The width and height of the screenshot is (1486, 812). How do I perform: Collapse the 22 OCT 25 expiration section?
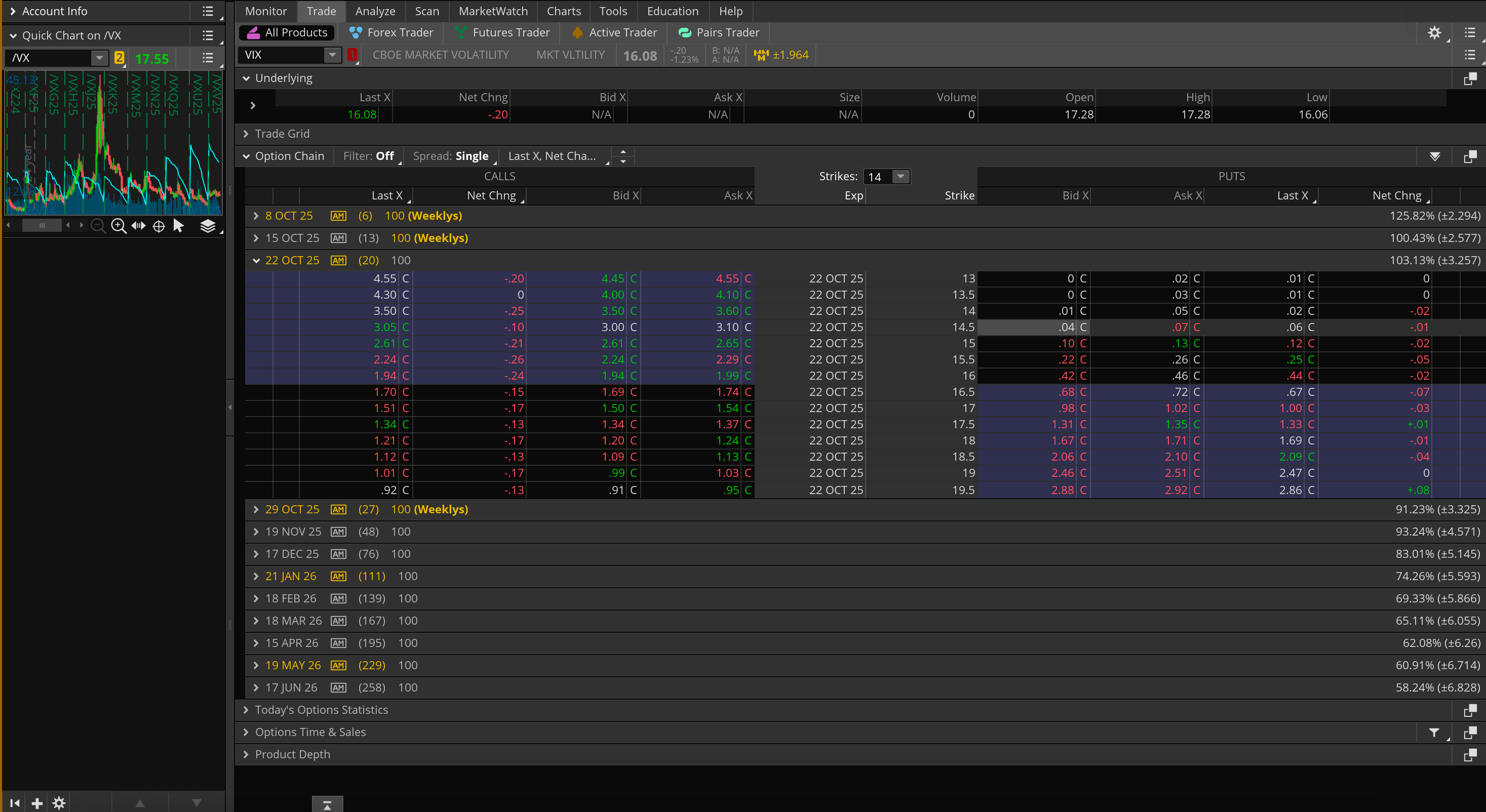point(257,260)
